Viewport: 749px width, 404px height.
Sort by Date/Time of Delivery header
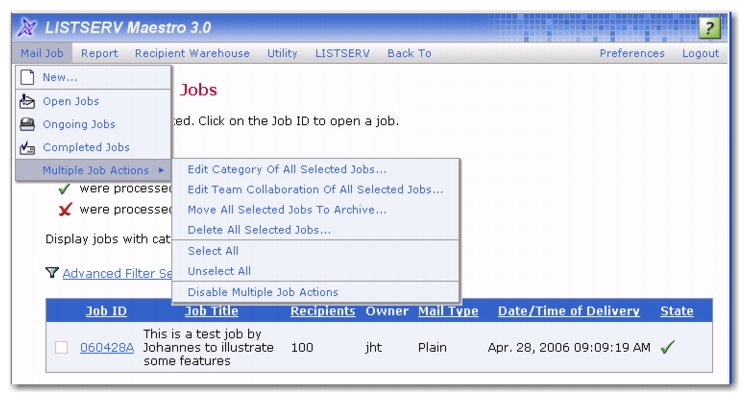point(568,311)
